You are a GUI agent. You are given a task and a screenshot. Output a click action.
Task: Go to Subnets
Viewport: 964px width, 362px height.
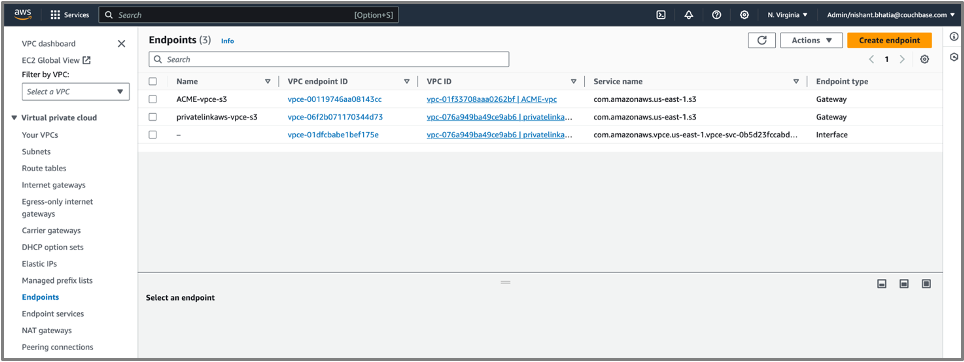coord(36,151)
